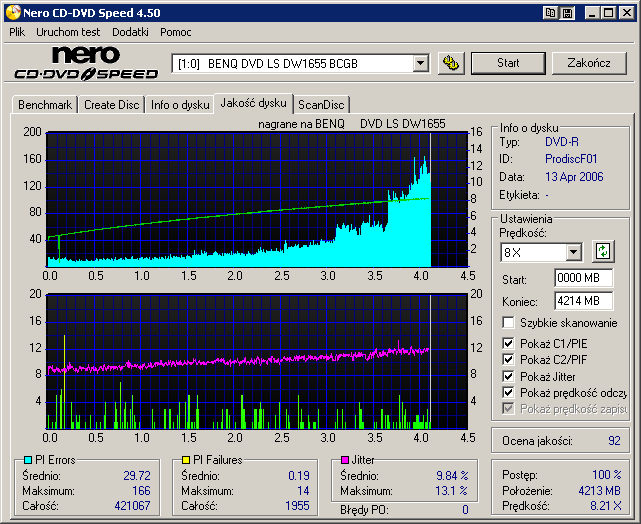641x524 pixels.
Task: Disable Pokaż Jitter checkbox
Action: [508, 376]
